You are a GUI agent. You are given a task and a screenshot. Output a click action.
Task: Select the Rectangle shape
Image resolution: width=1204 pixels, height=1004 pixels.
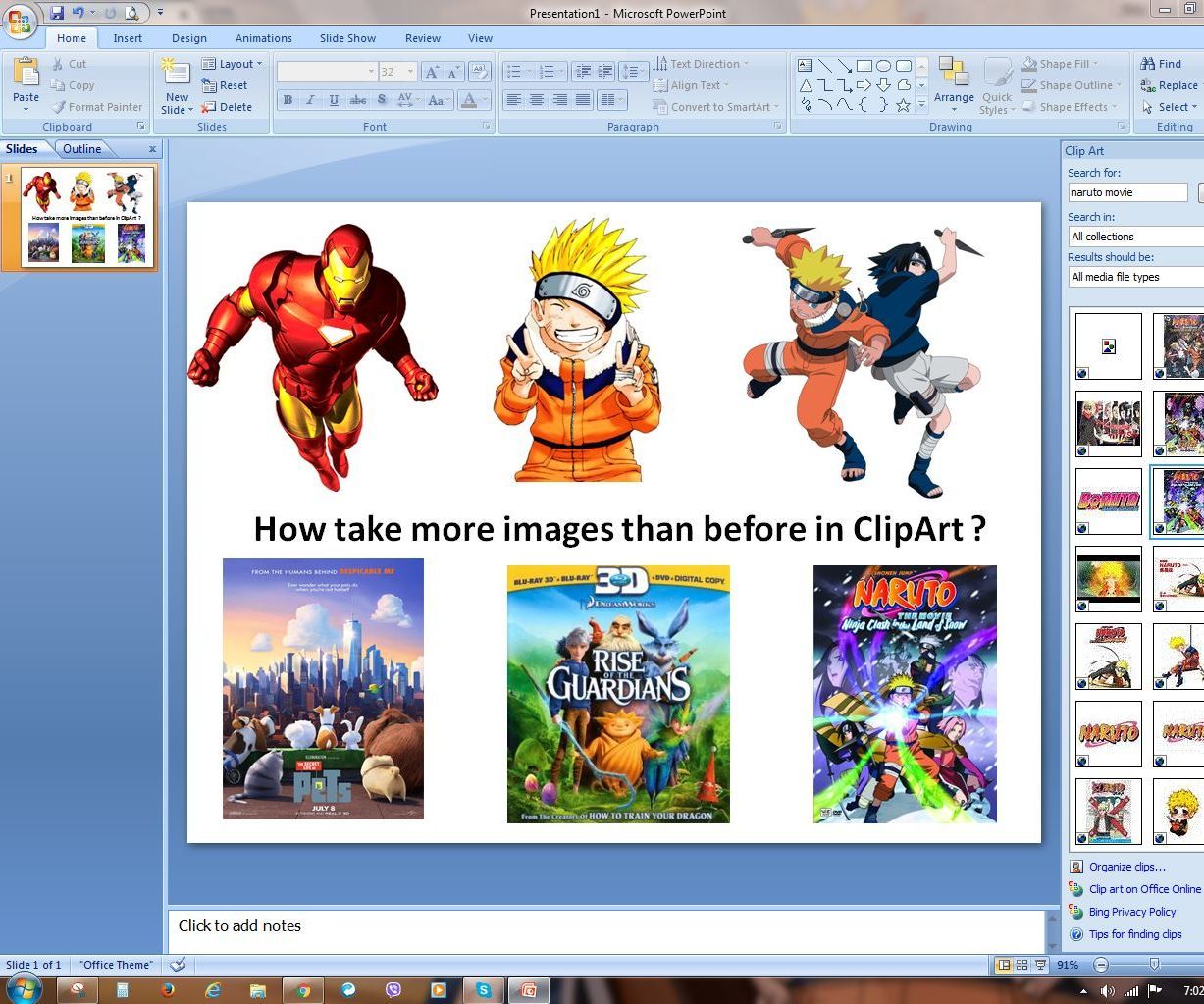tap(864, 66)
